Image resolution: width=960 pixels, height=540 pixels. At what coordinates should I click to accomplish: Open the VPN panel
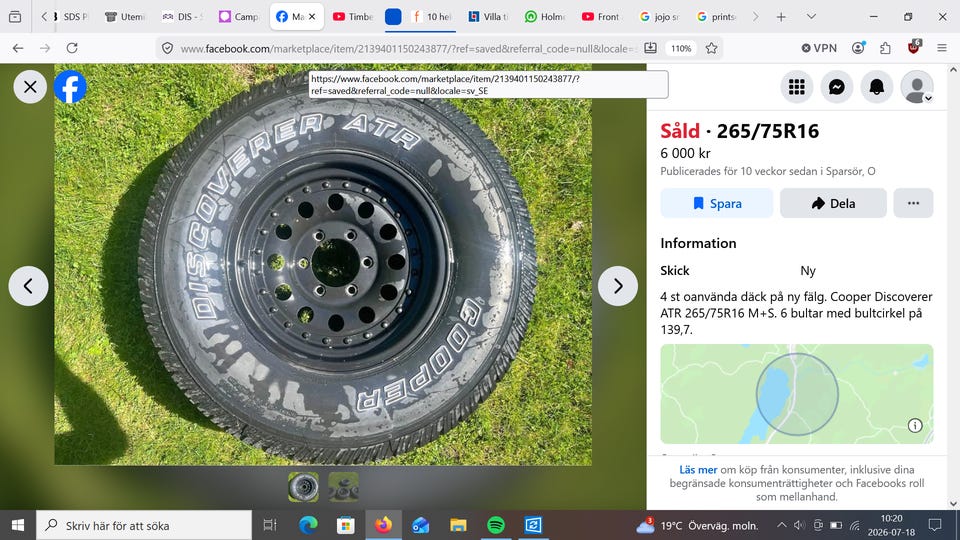tap(819, 48)
